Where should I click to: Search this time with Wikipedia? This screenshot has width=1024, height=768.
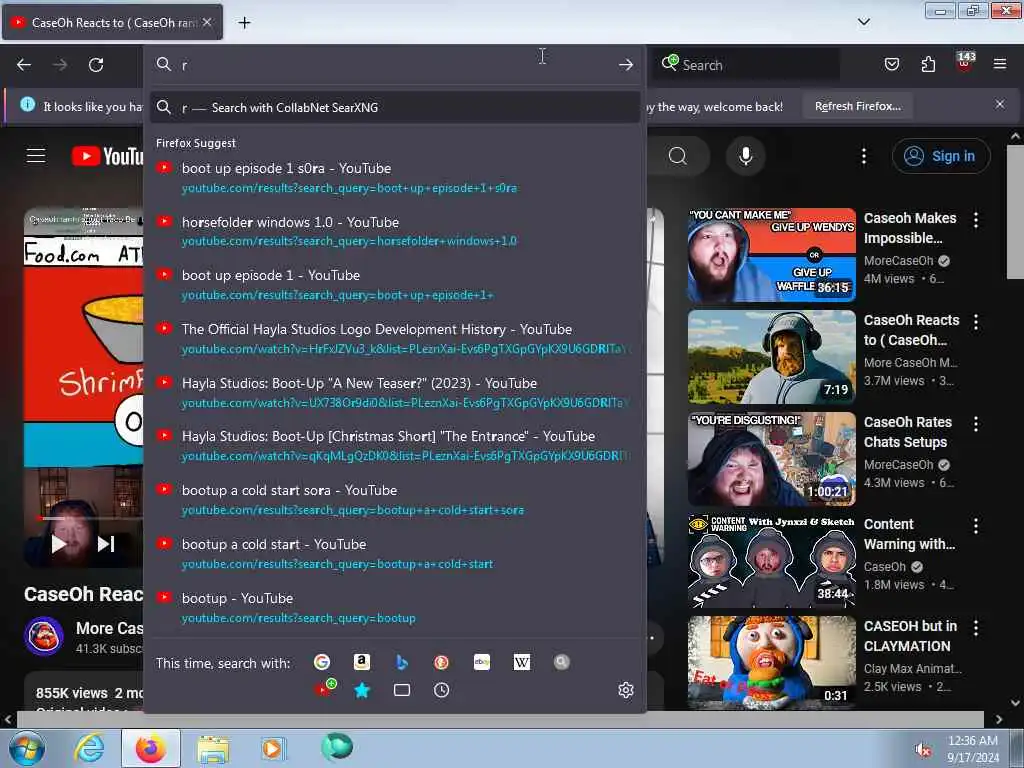click(521, 662)
